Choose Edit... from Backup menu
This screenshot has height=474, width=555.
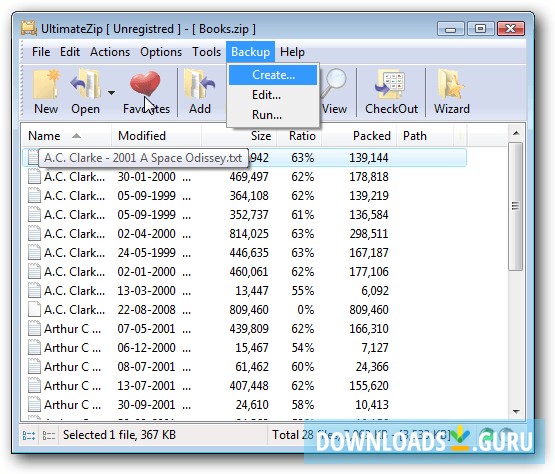(x=273, y=95)
